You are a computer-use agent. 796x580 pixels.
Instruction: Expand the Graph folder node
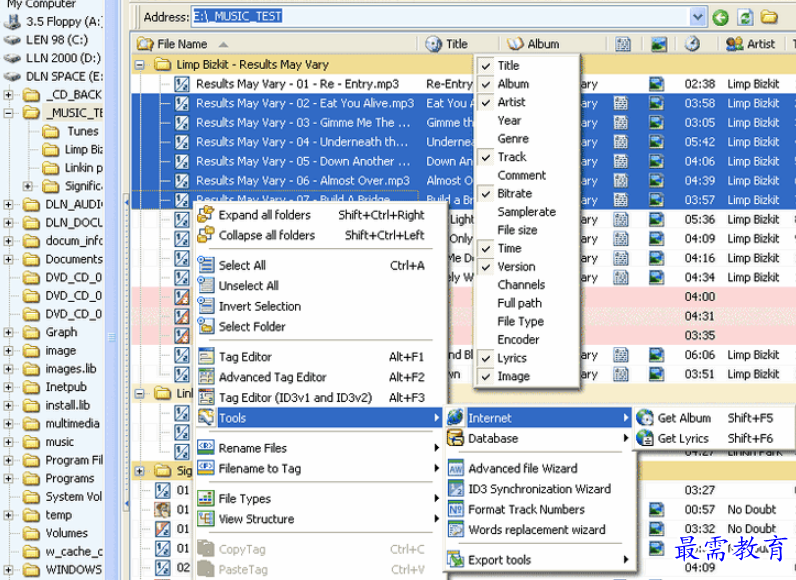click(x=8, y=332)
